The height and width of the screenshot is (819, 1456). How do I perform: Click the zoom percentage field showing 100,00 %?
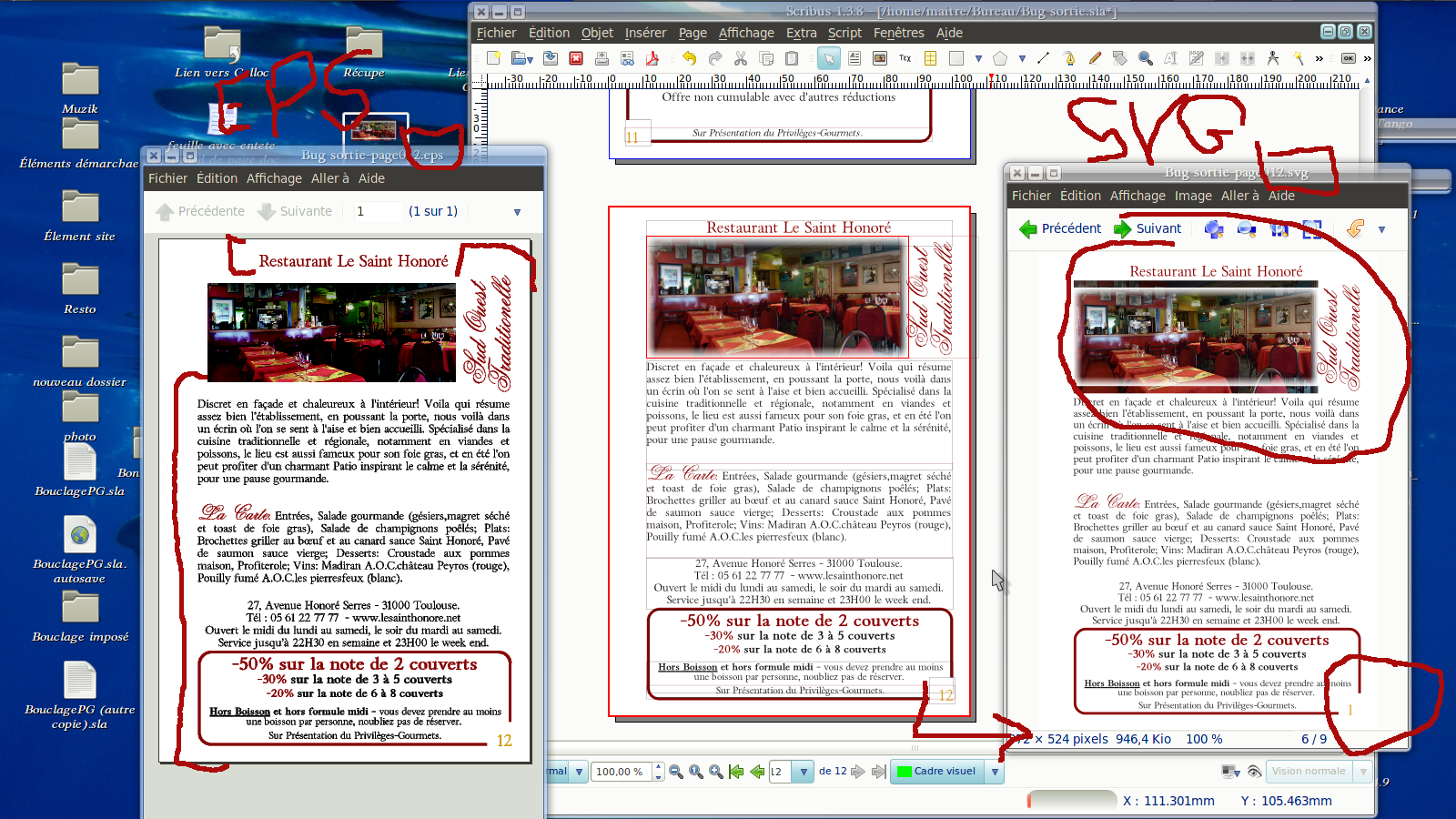(620, 772)
